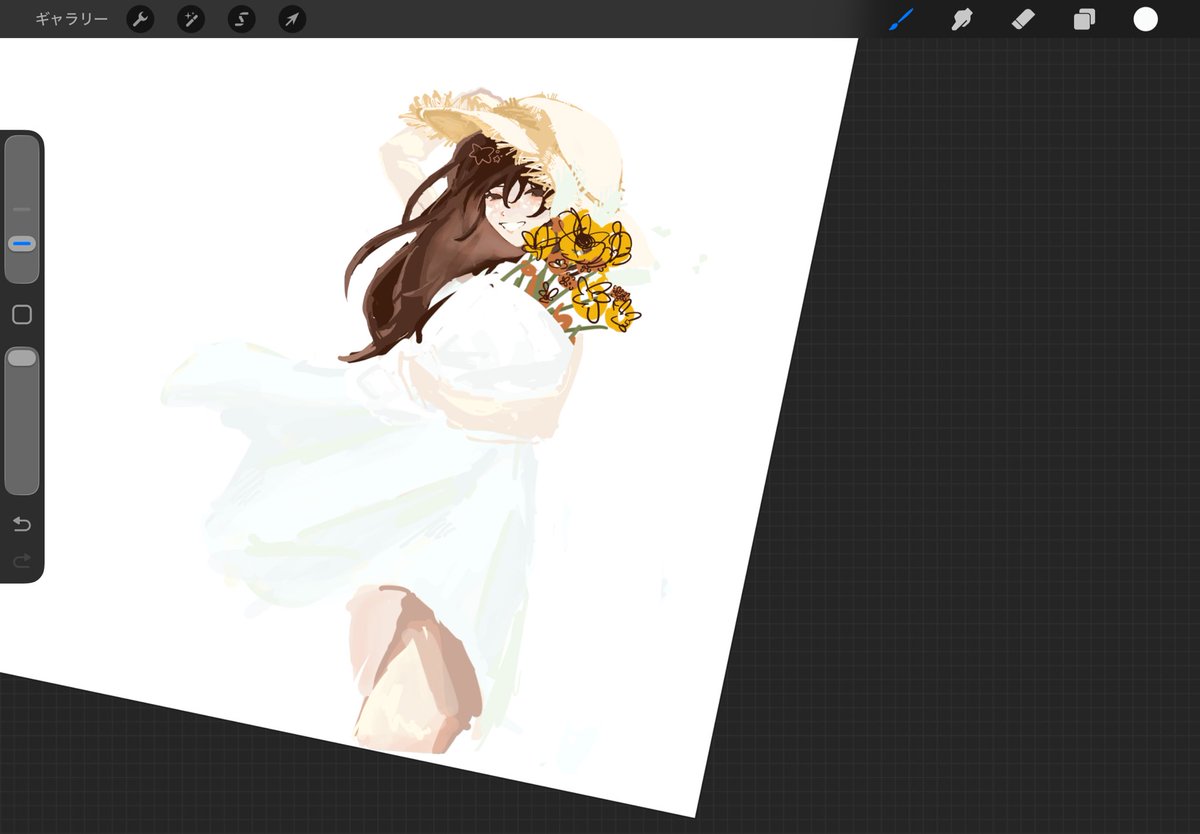Open the Layers panel

pyautogui.click(x=1084, y=19)
